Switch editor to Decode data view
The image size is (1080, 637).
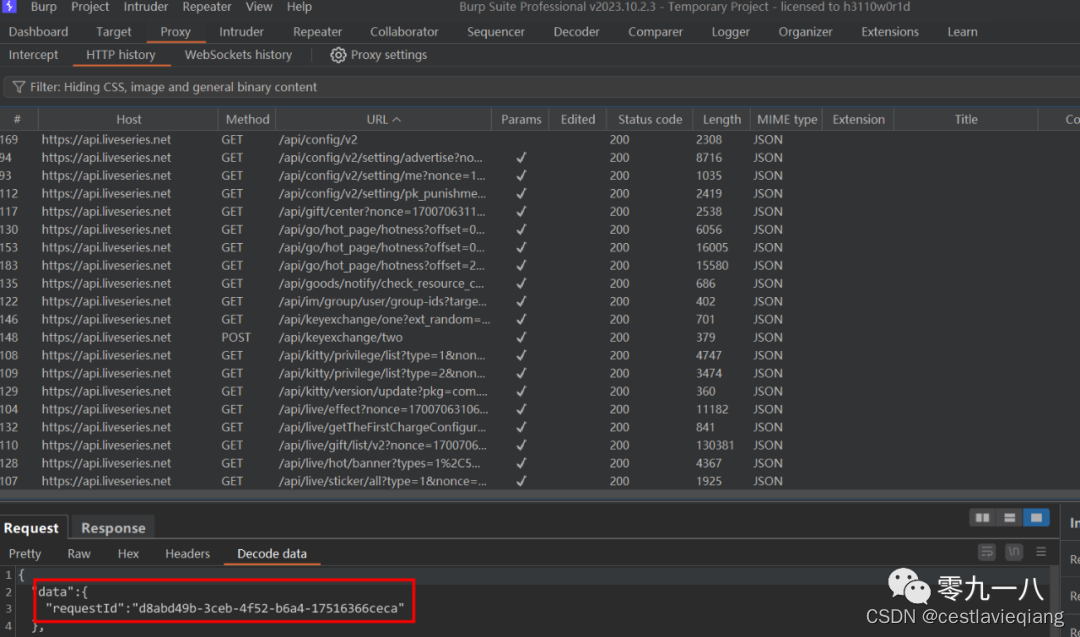click(x=272, y=554)
